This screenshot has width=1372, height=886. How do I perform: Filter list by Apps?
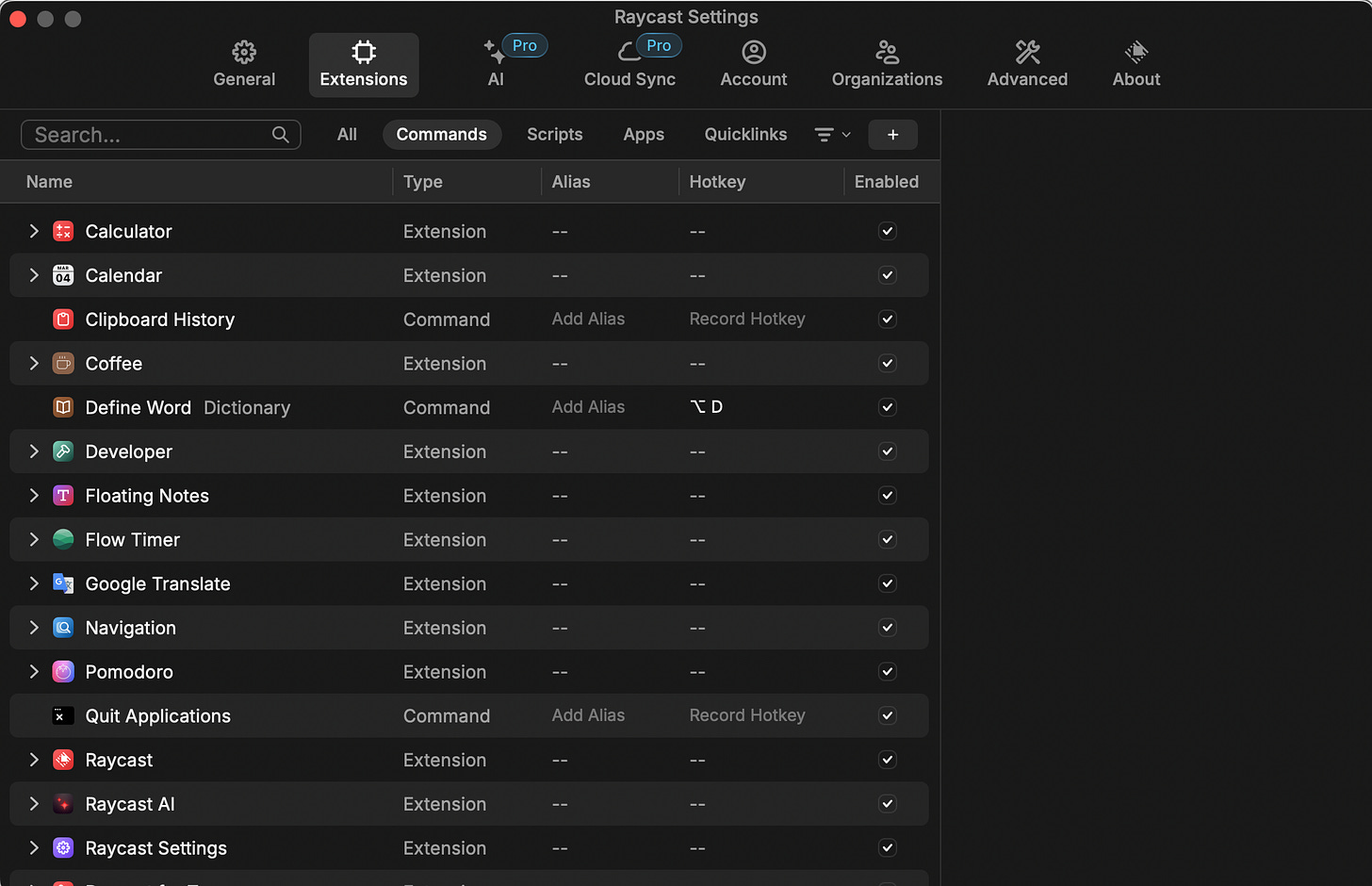(x=644, y=135)
